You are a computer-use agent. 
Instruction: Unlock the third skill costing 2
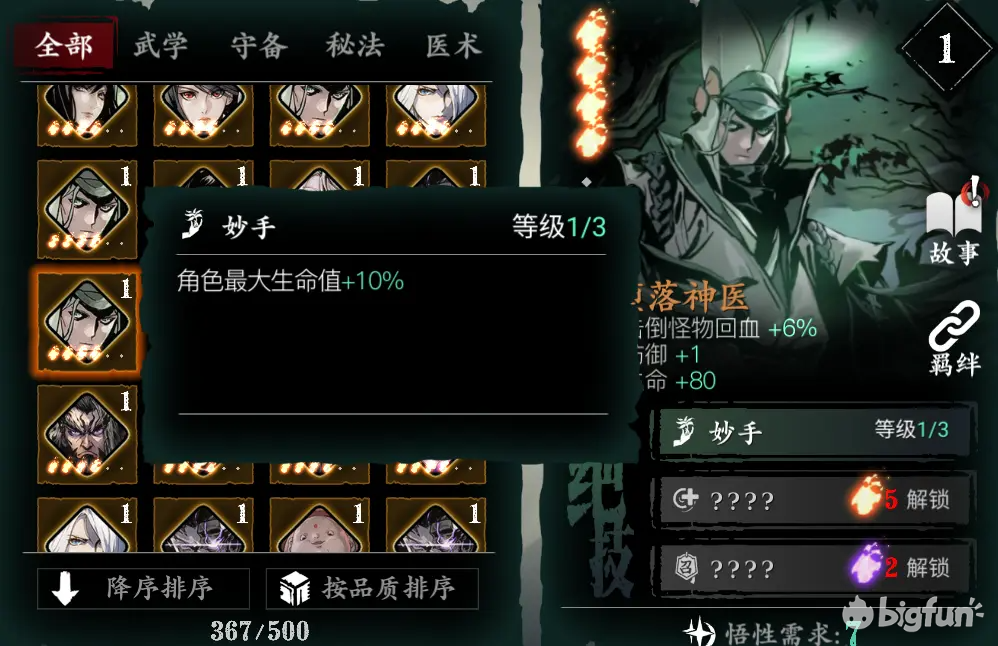point(813,567)
